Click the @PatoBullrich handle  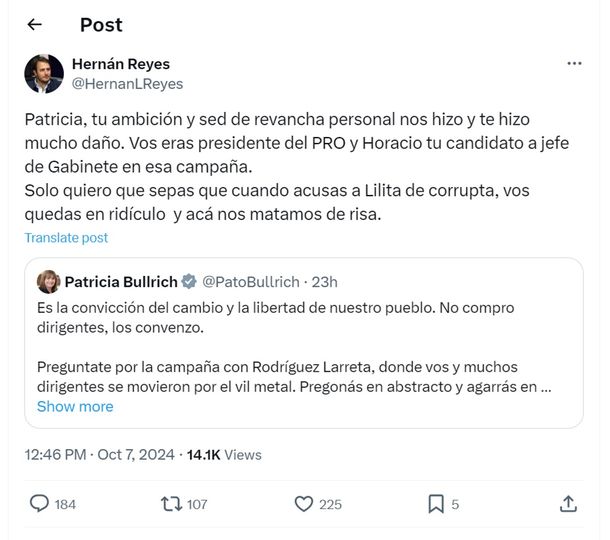pos(248,282)
